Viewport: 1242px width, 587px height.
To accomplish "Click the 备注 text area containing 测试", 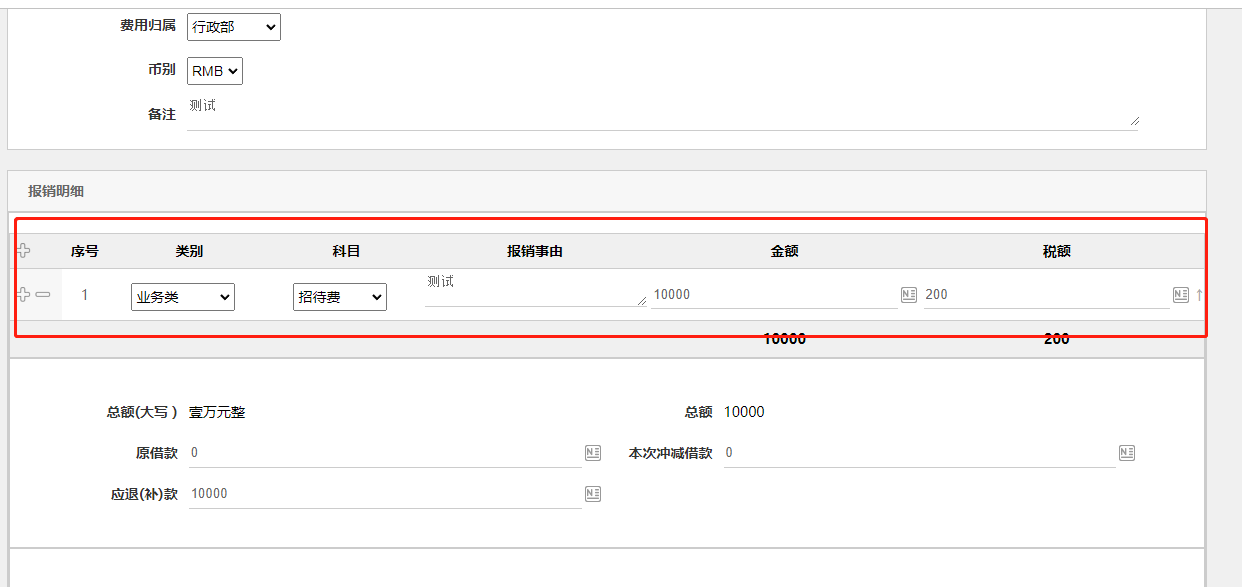I will pos(662,112).
